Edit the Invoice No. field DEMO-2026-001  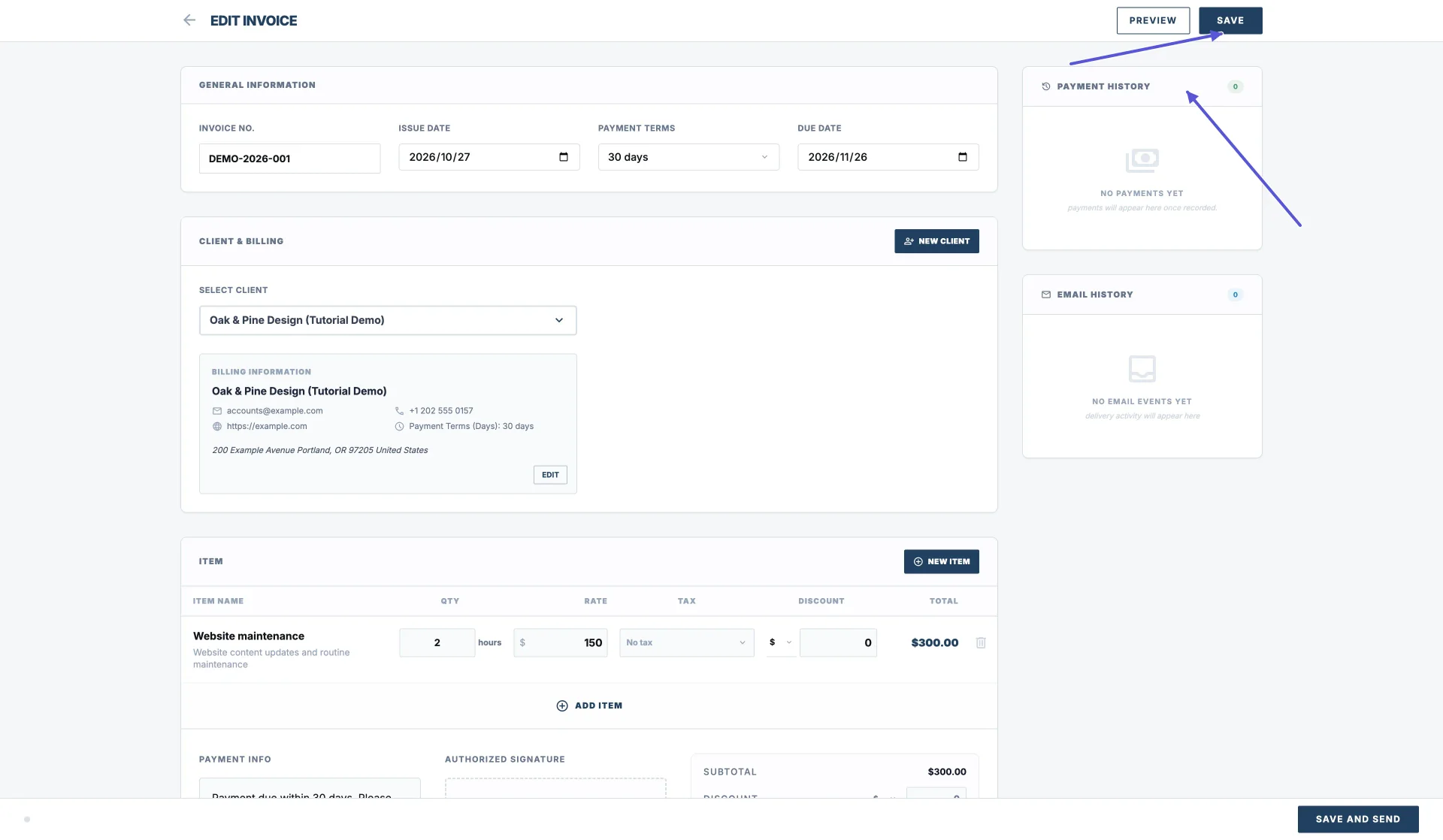(x=289, y=159)
